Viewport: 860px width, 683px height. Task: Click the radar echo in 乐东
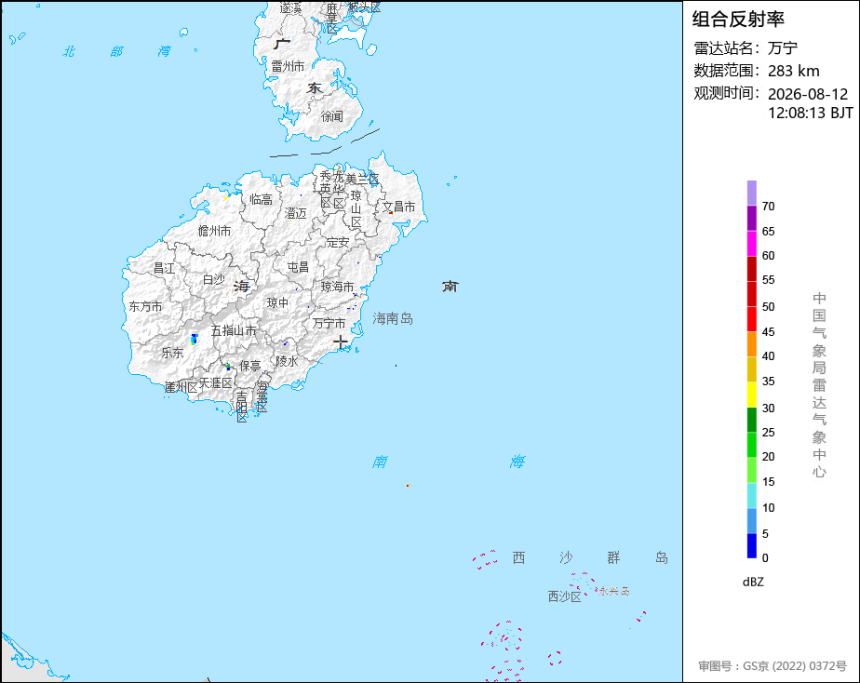(x=194, y=339)
